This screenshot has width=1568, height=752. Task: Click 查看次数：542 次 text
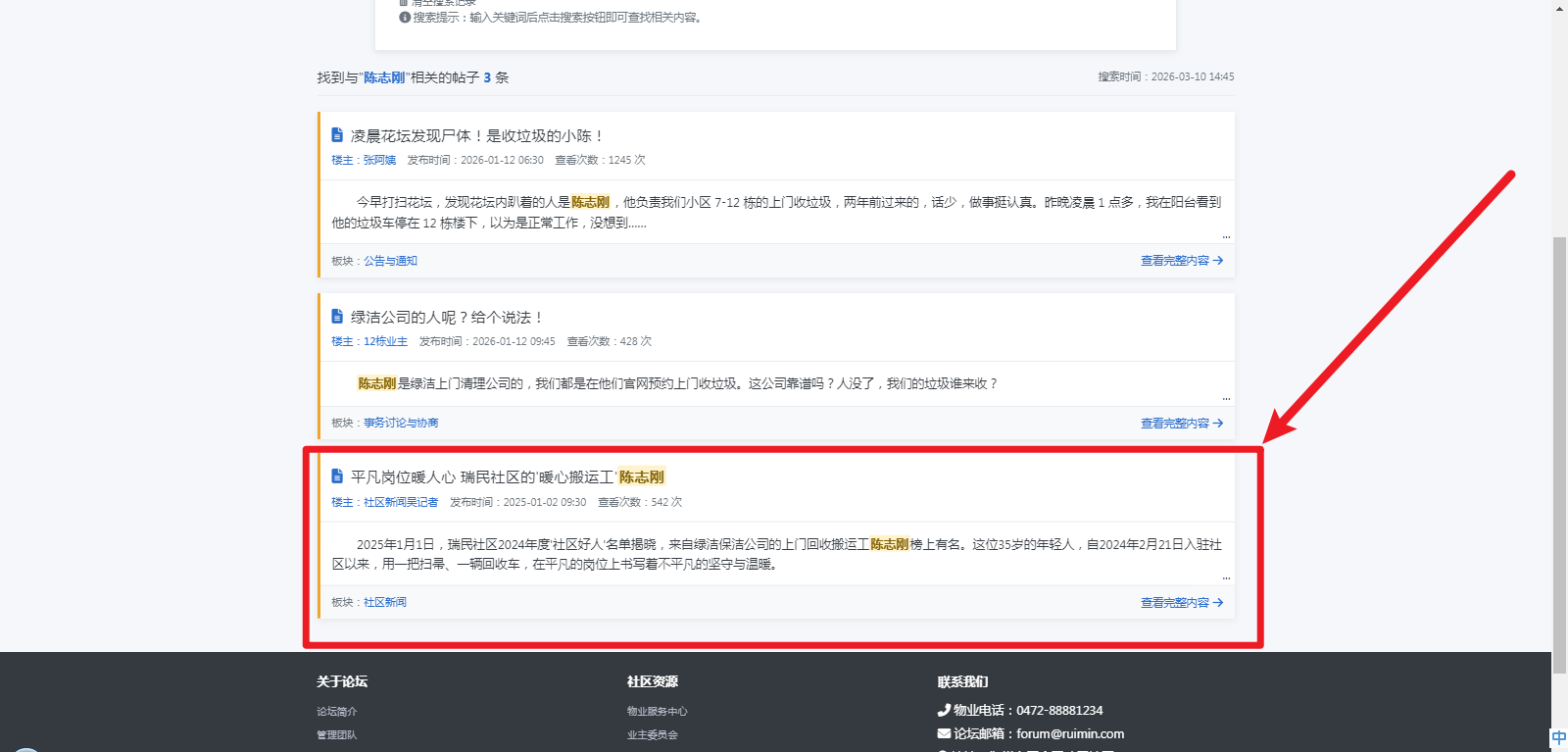pyautogui.click(x=640, y=502)
